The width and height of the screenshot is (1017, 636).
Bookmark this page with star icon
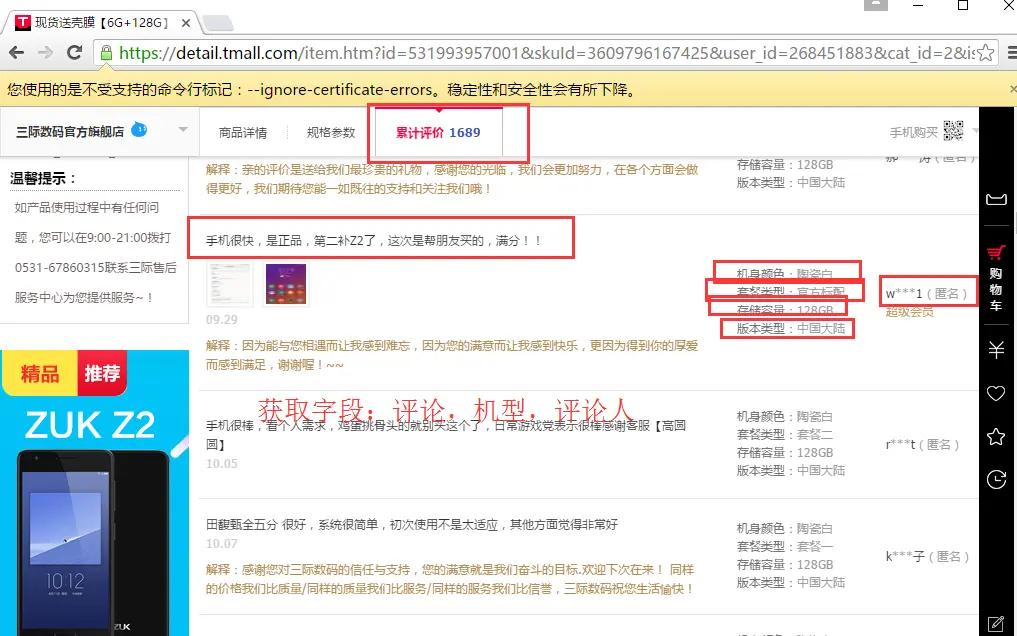point(985,53)
